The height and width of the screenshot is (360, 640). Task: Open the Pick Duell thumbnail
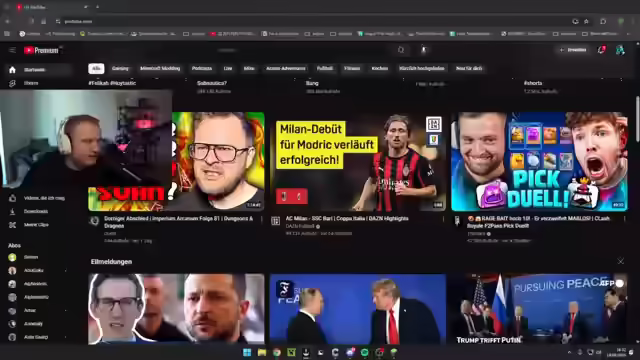point(539,162)
